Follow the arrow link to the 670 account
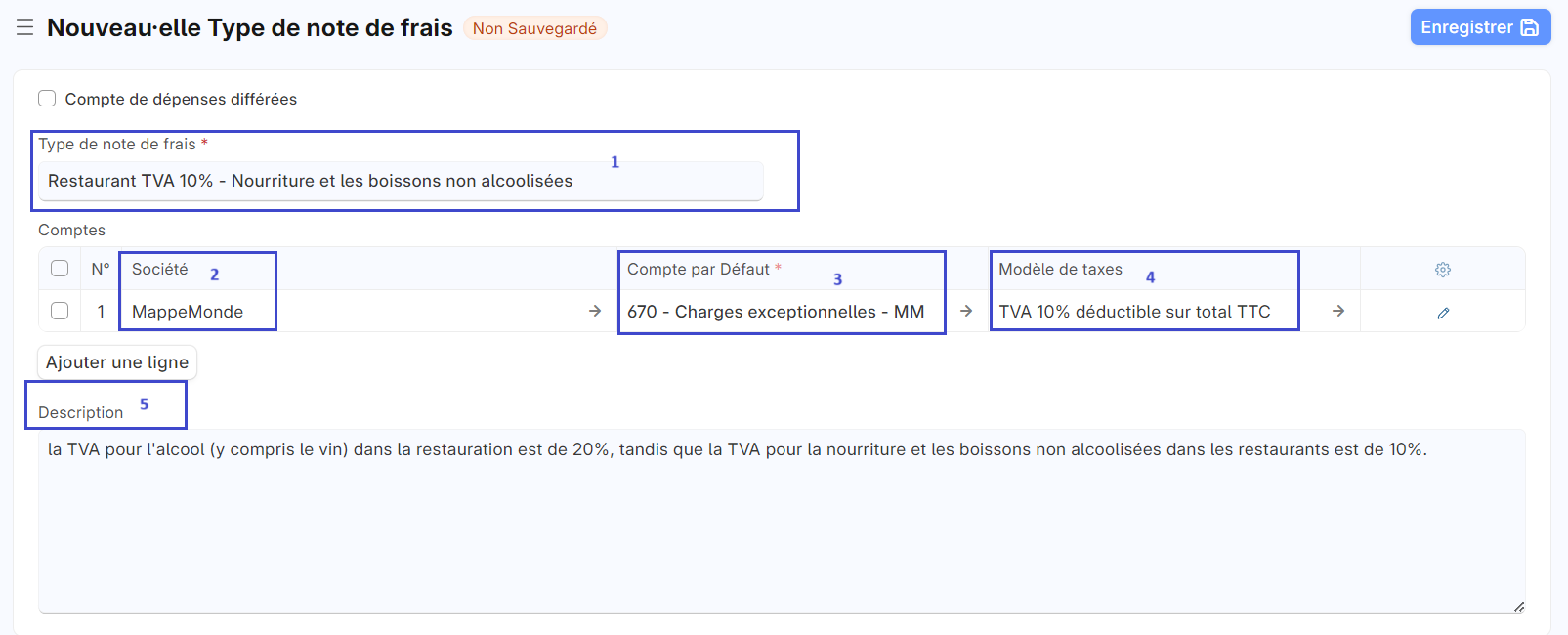 [x=965, y=311]
